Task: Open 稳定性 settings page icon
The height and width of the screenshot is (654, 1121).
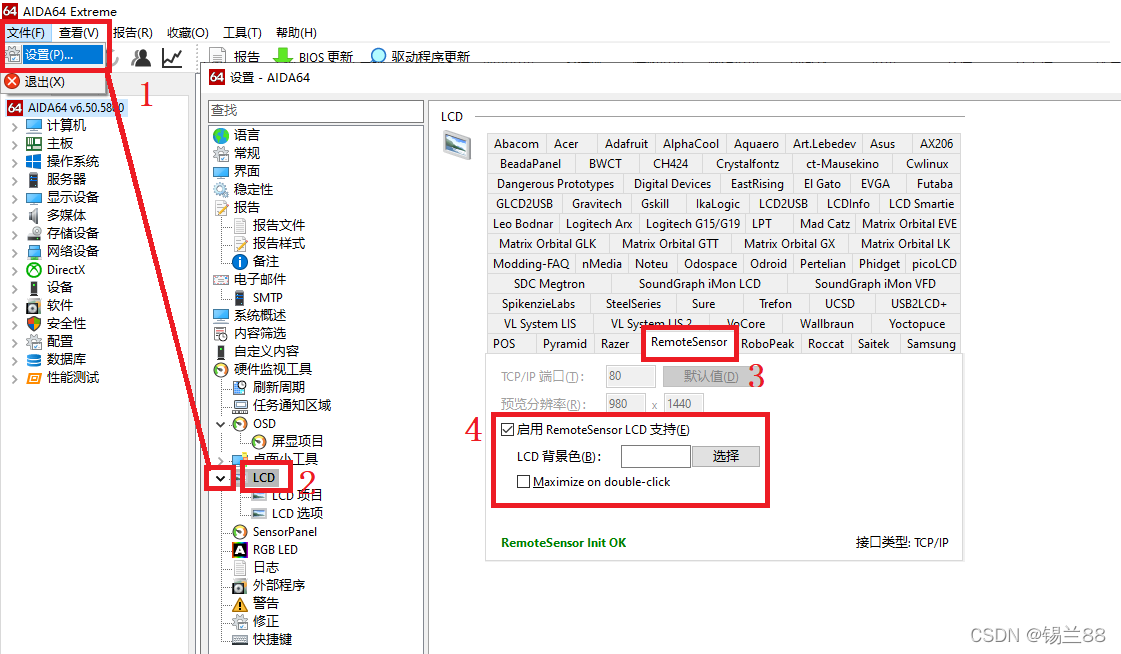Action: (x=221, y=189)
